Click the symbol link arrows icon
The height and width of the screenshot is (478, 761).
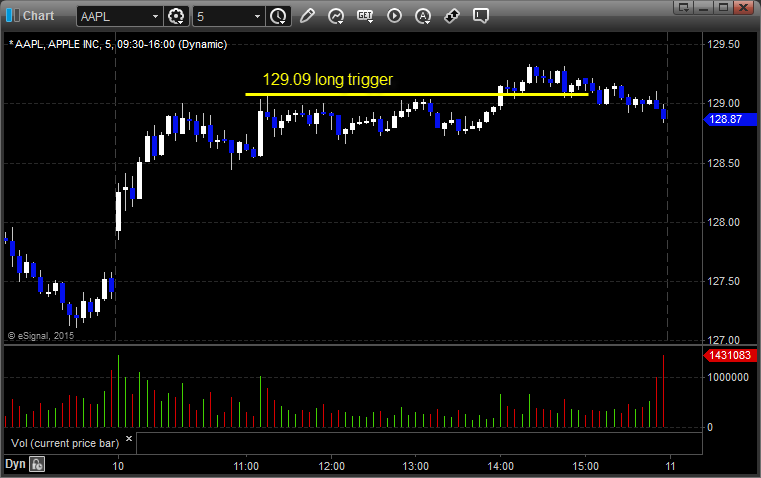452,16
